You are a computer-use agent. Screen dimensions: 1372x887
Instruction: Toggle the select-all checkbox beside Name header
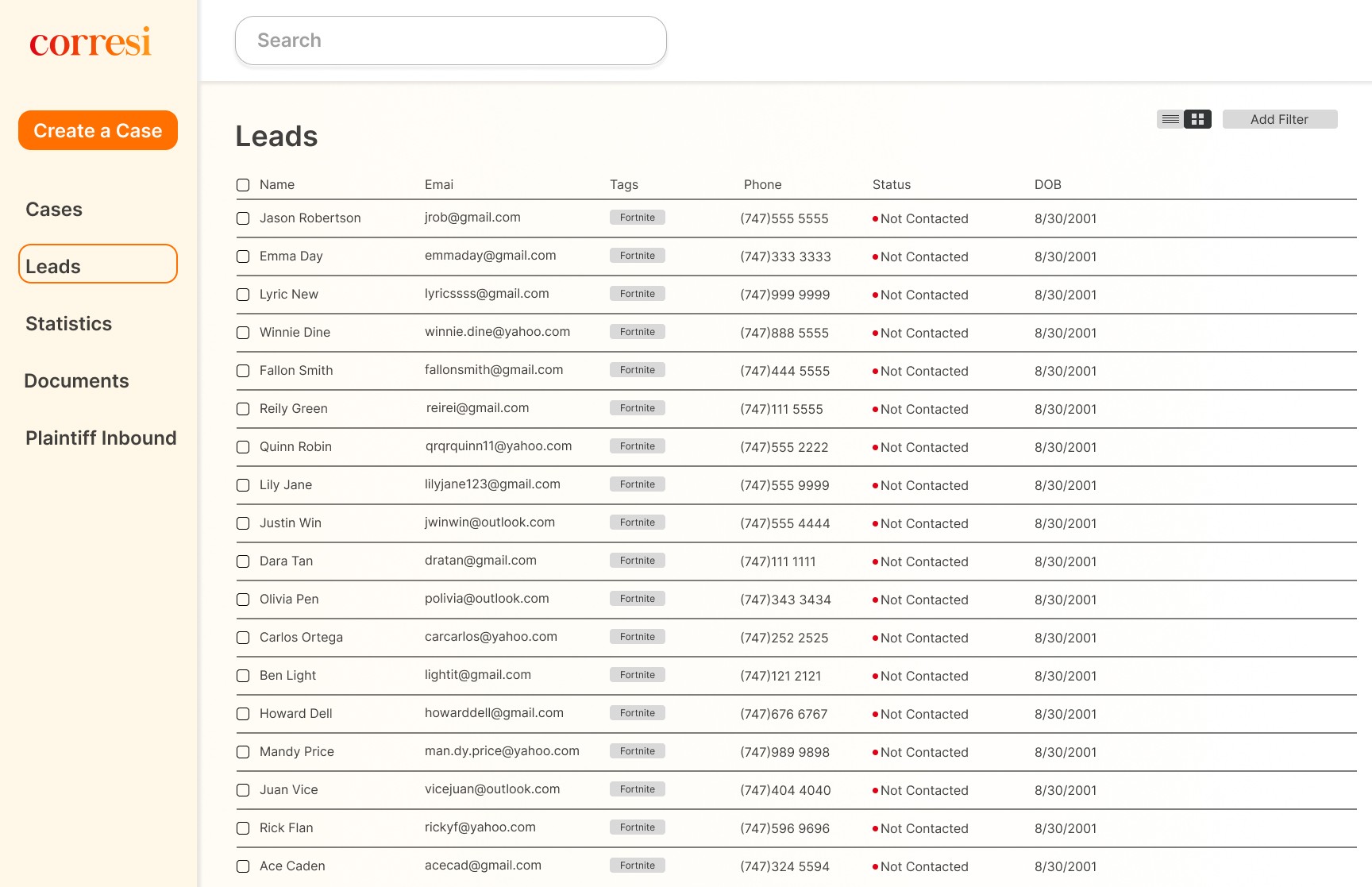coord(243,185)
